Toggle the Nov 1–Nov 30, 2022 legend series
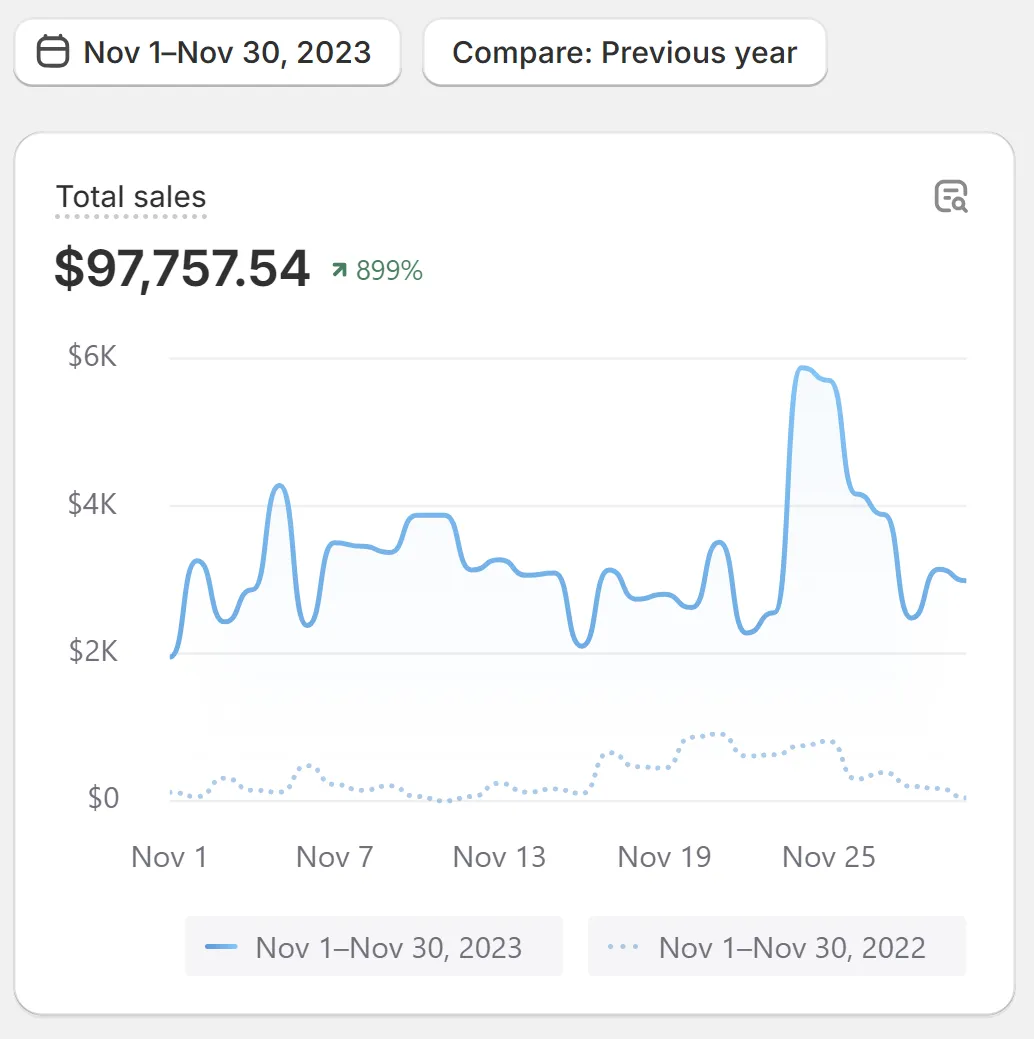This screenshot has height=1039, width=1034. tap(777, 946)
